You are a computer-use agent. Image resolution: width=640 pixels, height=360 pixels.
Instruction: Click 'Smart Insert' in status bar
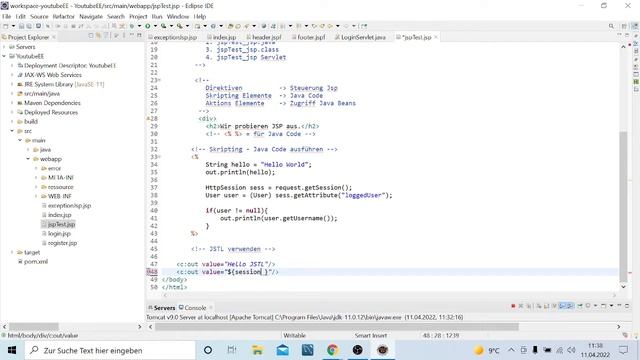click(x=371, y=336)
